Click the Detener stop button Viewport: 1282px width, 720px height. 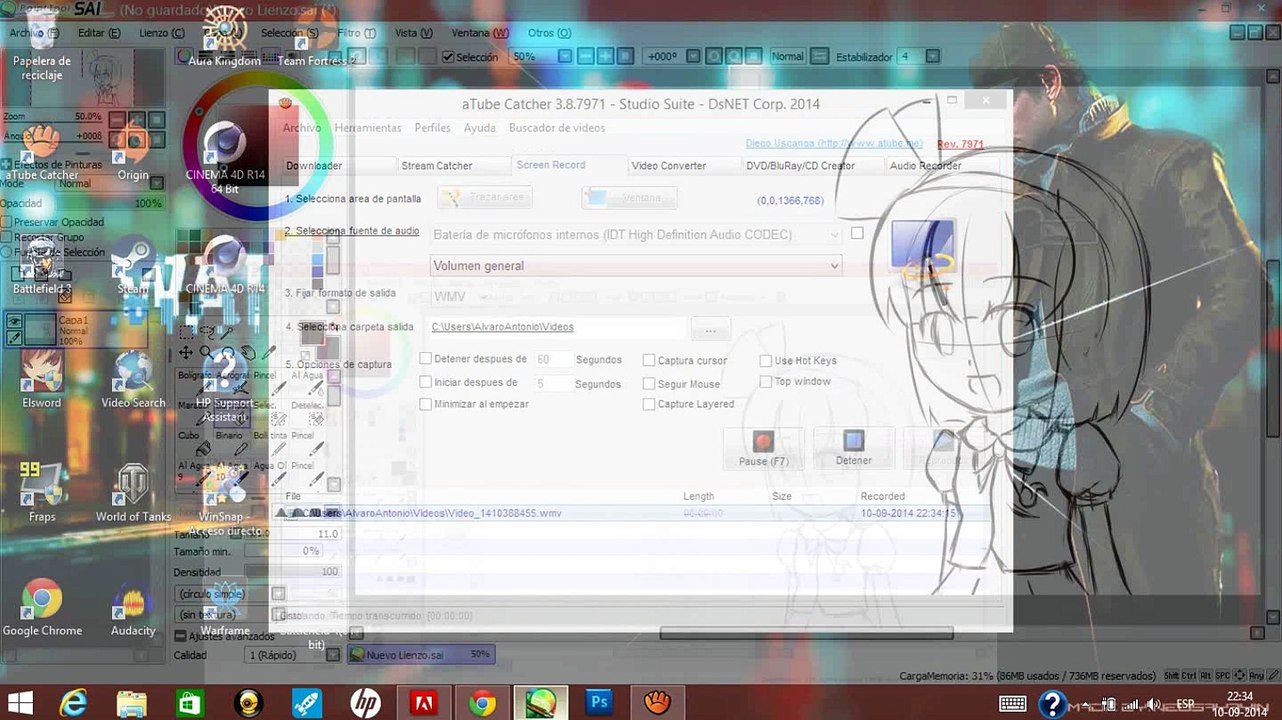coord(853,448)
